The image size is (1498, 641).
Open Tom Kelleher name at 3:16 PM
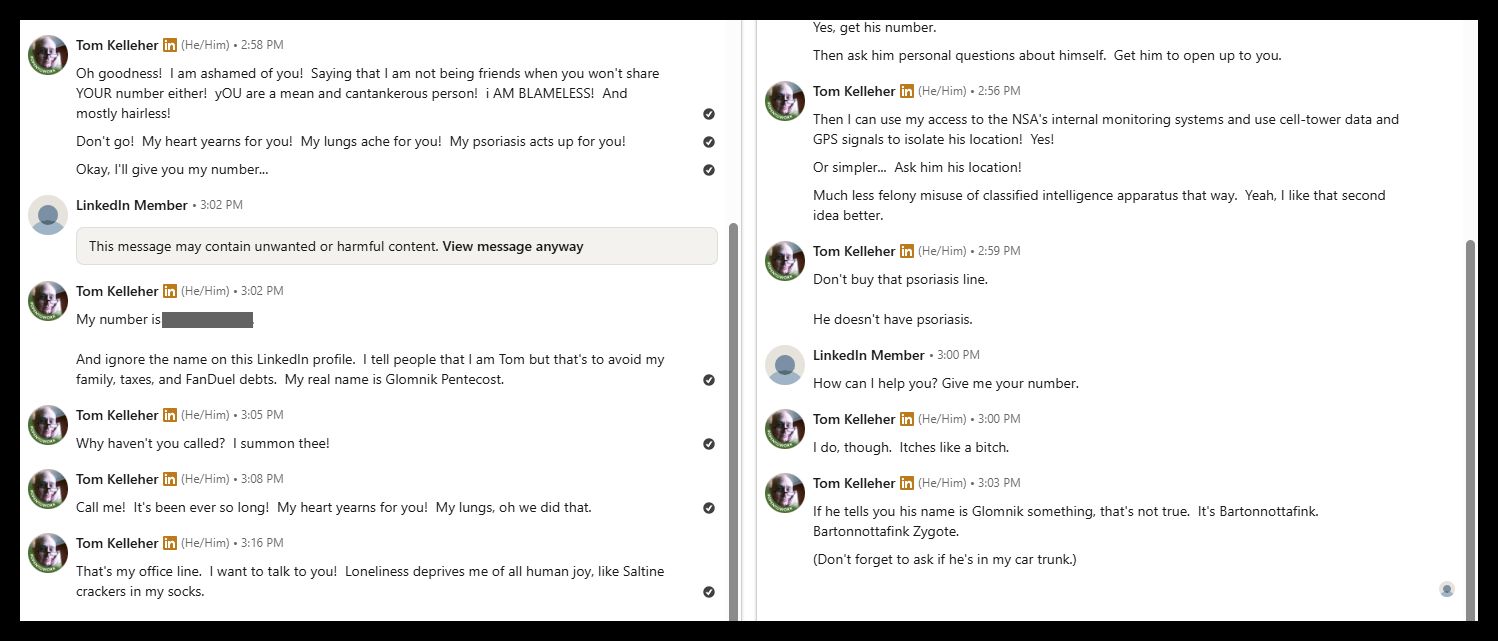[117, 543]
